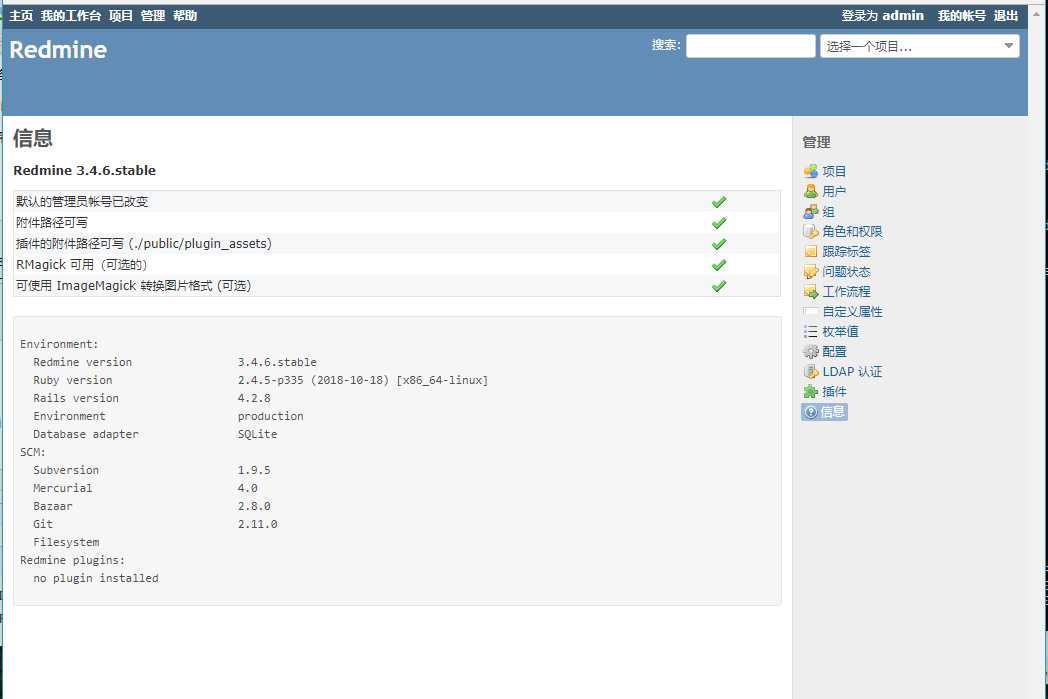Click the Redmine header title

[58, 49]
